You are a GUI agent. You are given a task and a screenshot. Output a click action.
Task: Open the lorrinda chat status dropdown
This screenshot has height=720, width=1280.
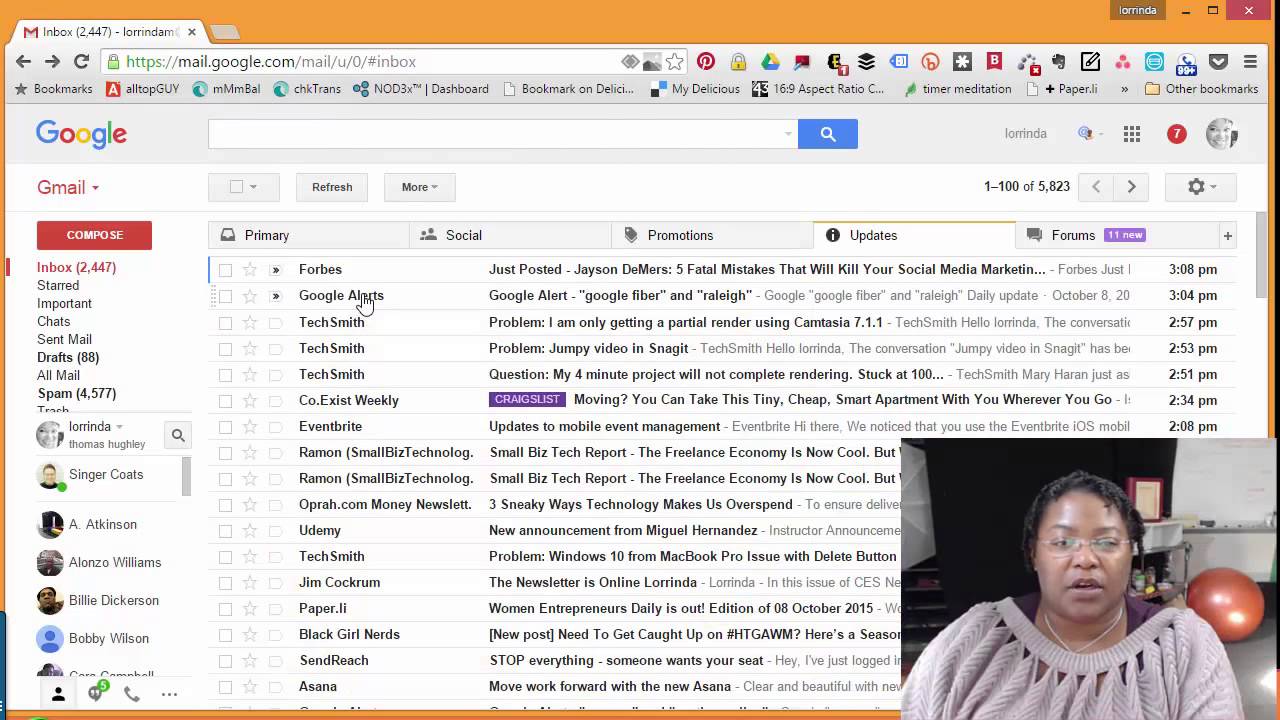click(x=119, y=427)
